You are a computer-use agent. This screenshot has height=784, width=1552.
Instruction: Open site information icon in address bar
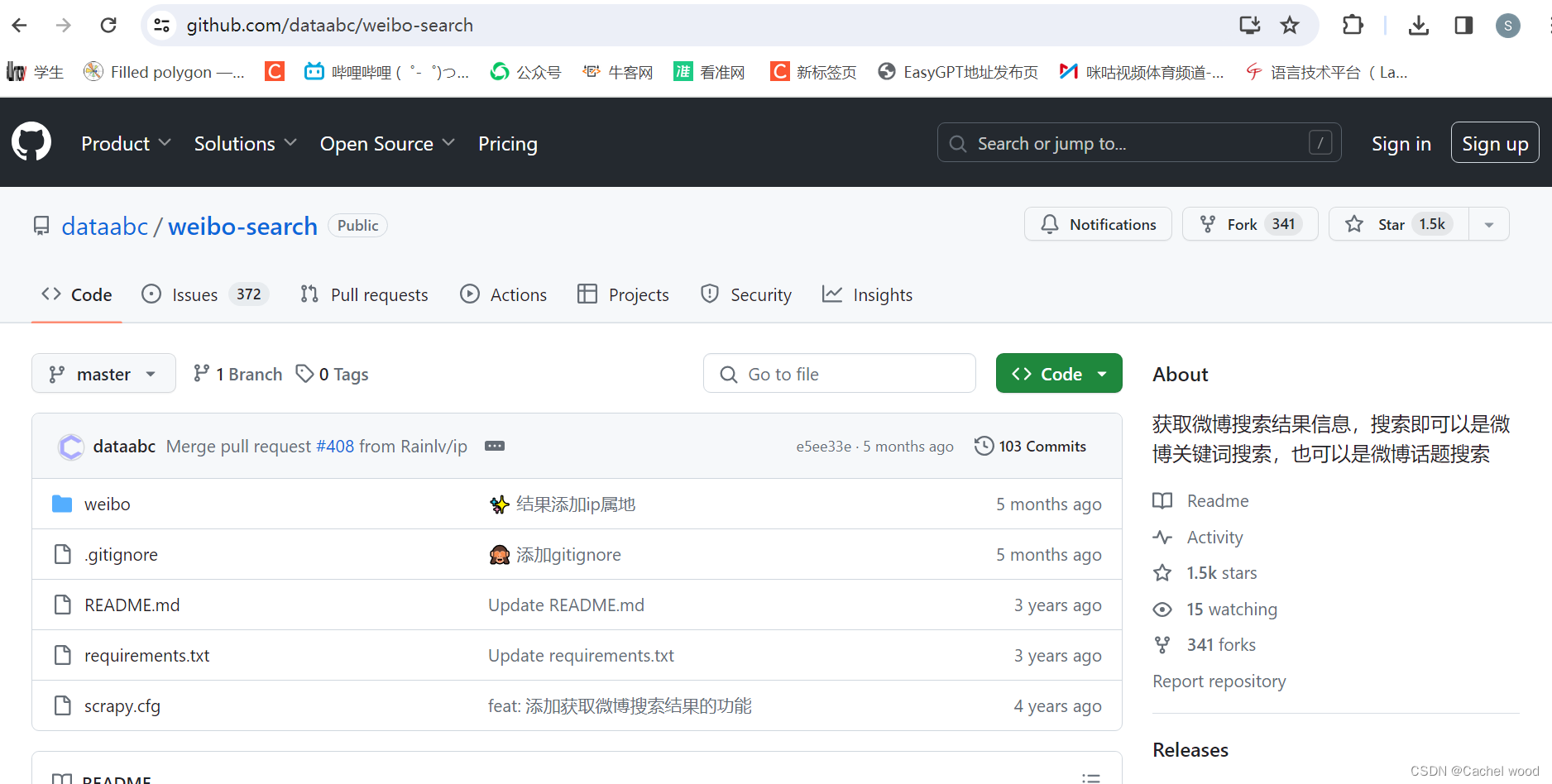tap(162, 26)
